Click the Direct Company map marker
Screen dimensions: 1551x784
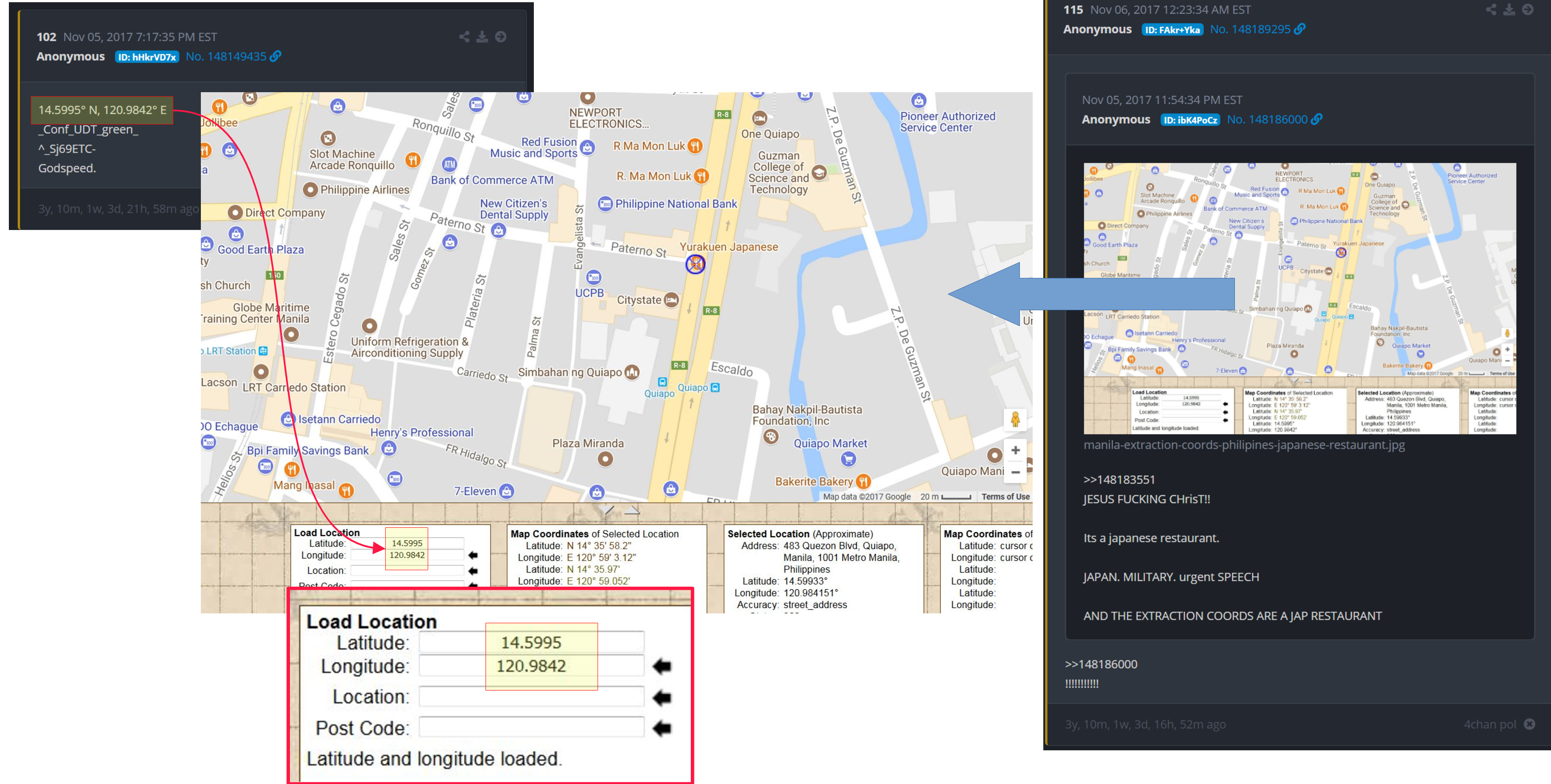(235, 212)
